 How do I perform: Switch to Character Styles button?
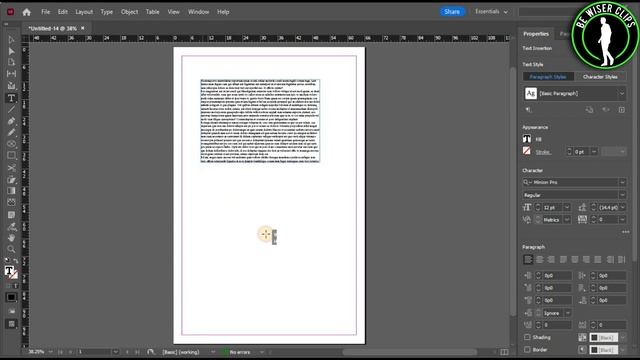coord(600,77)
